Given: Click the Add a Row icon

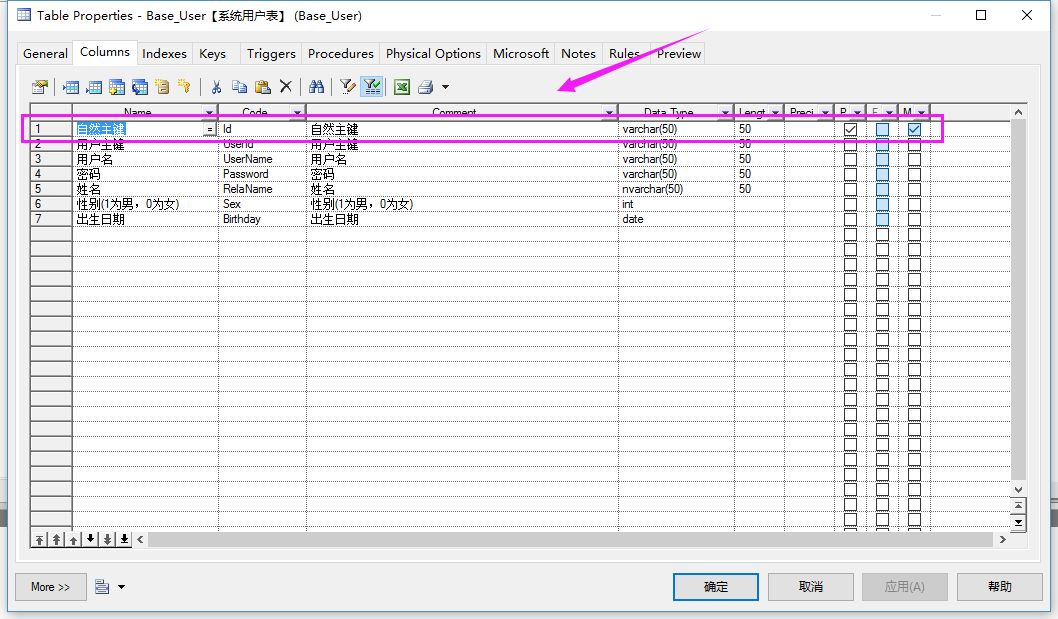Looking at the screenshot, I should (x=94, y=86).
